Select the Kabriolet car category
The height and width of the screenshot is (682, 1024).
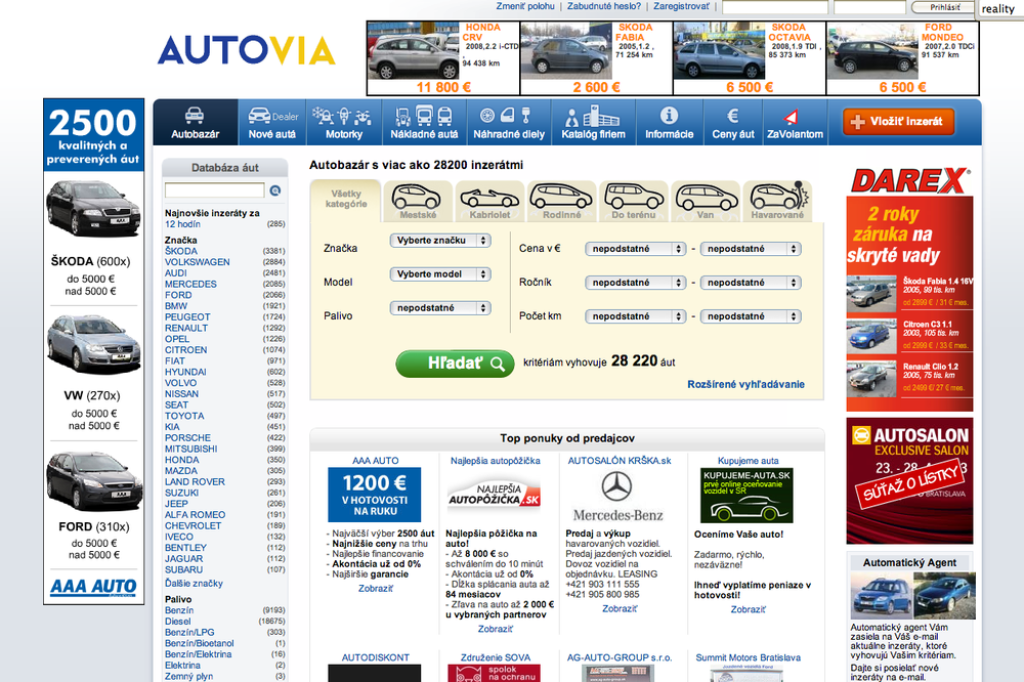coord(489,201)
